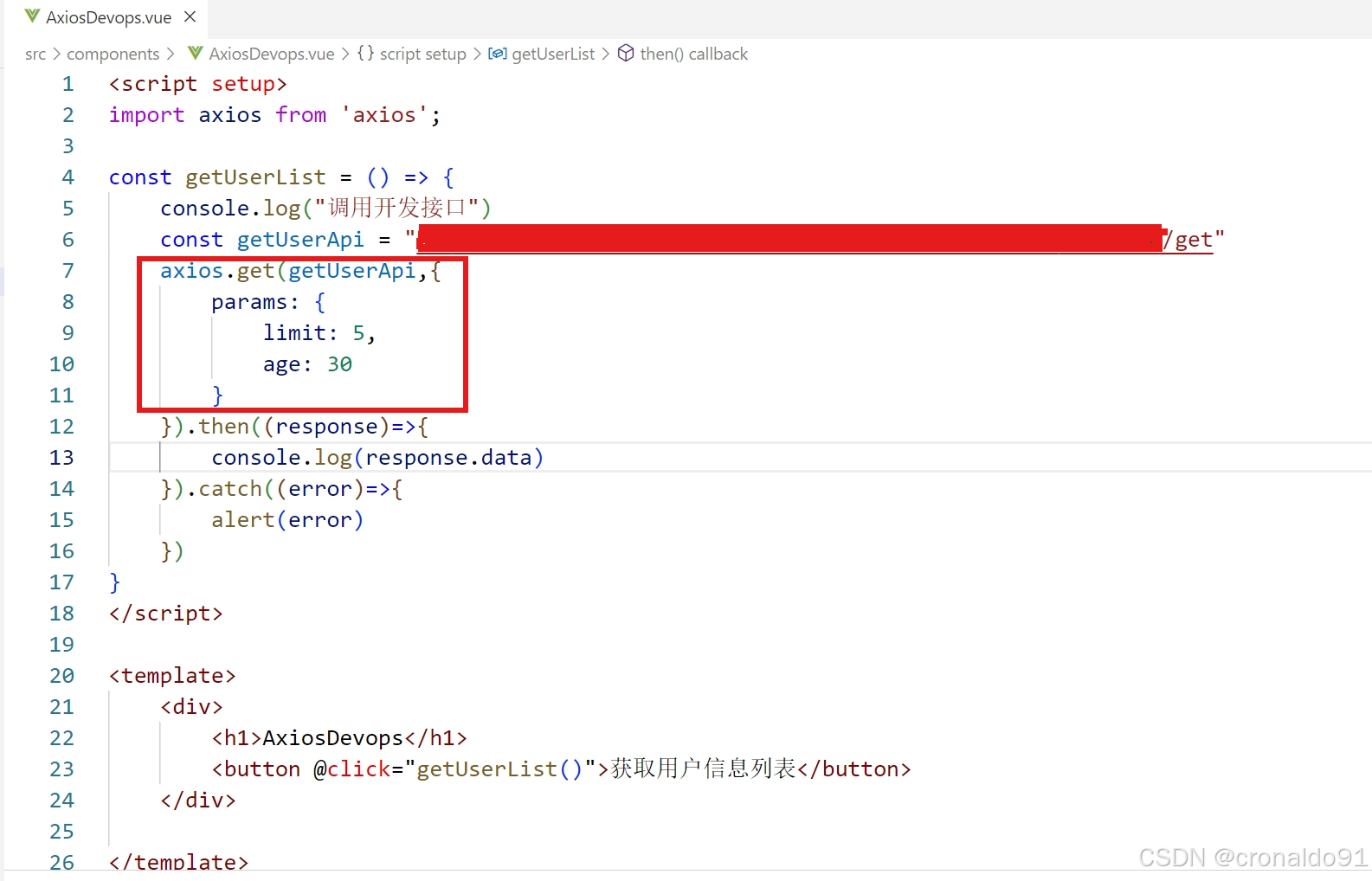Screen dimensions: 1372x881
Task: Click the Vue icon on AxiosDevops.vue tab
Action: click(32, 16)
